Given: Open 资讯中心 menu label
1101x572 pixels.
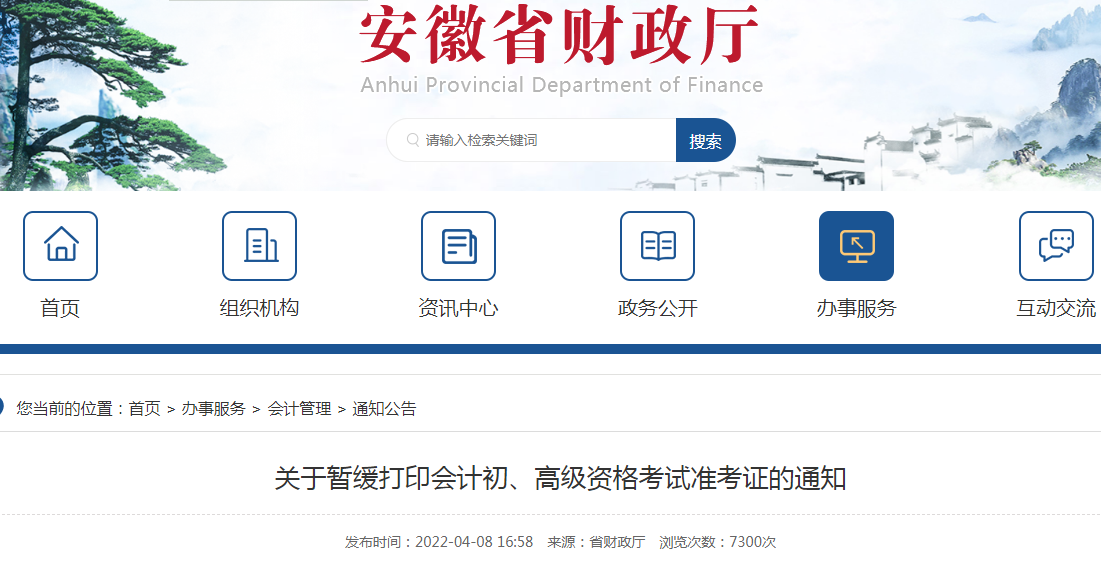Looking at the screenshot, I should click(459, 308).
